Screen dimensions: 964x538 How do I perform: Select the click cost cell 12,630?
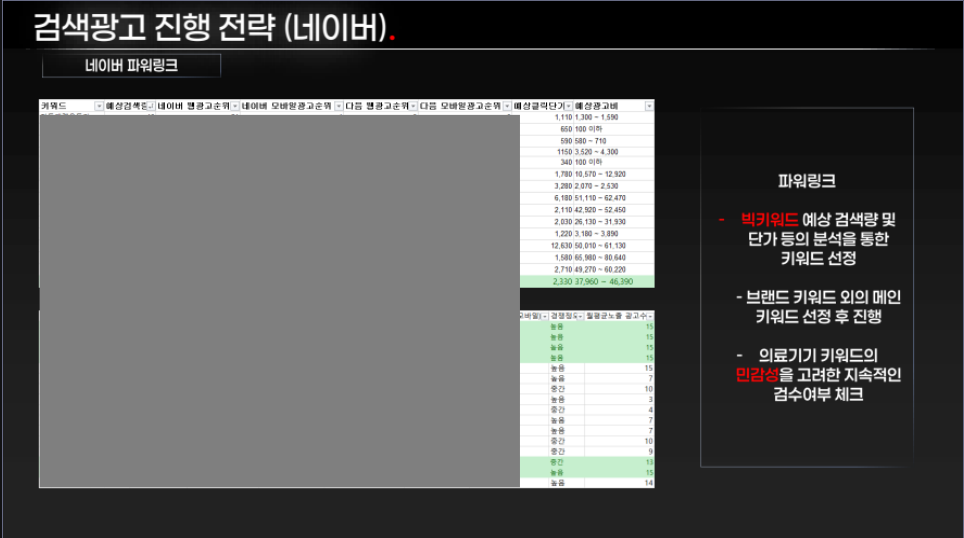[x=561, y=246]
